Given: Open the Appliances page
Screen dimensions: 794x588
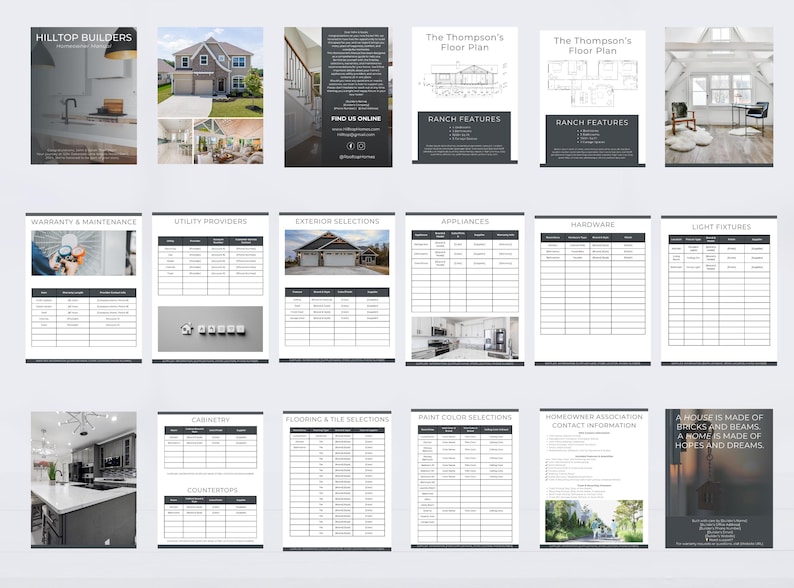Looking at the screenshot, I should (465, 289).
